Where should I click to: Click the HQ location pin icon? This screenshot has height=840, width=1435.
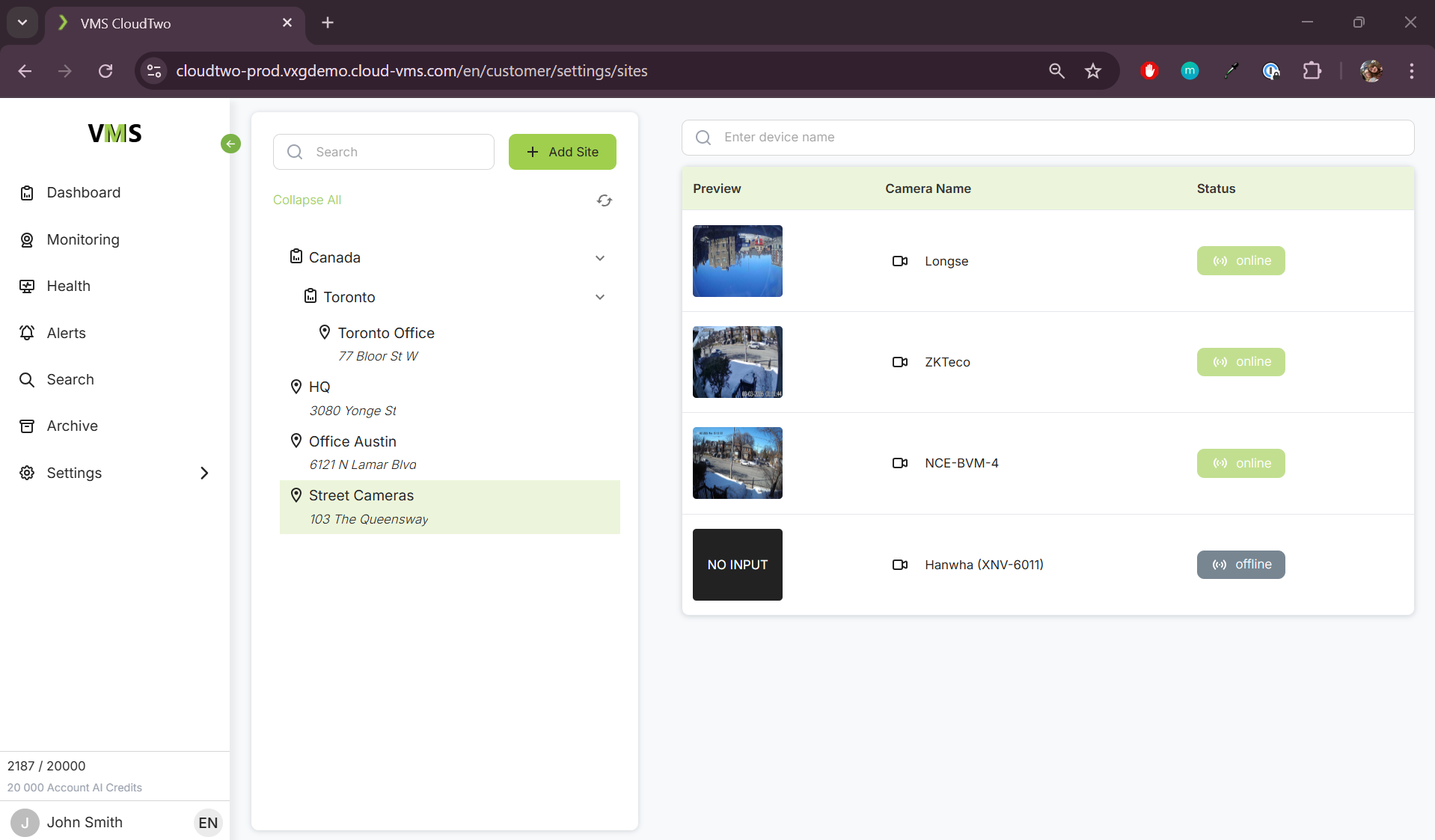point(296,387)
